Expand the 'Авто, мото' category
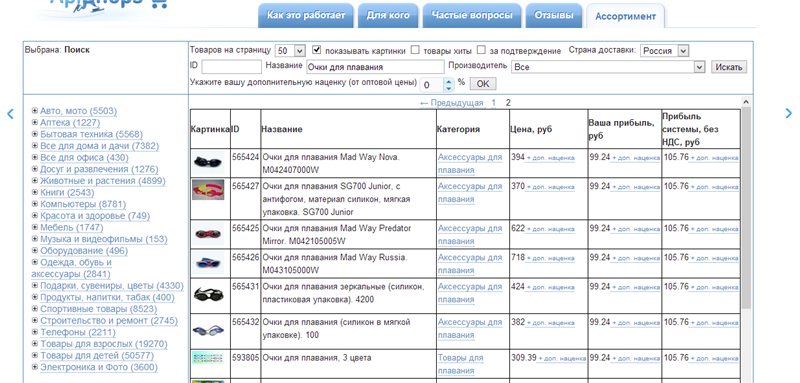Viewport: 800px width, 383px height. coord(35,110)
